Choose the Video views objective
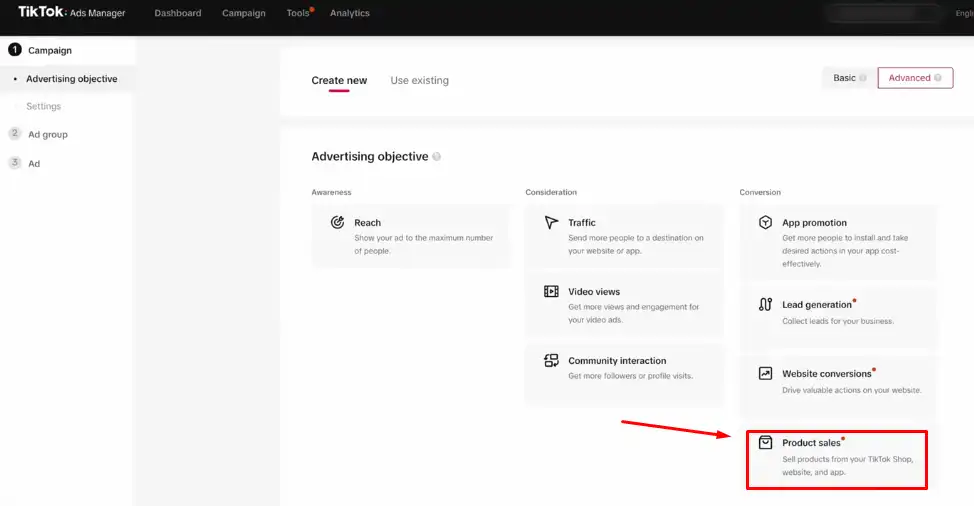 pos(625,305)
